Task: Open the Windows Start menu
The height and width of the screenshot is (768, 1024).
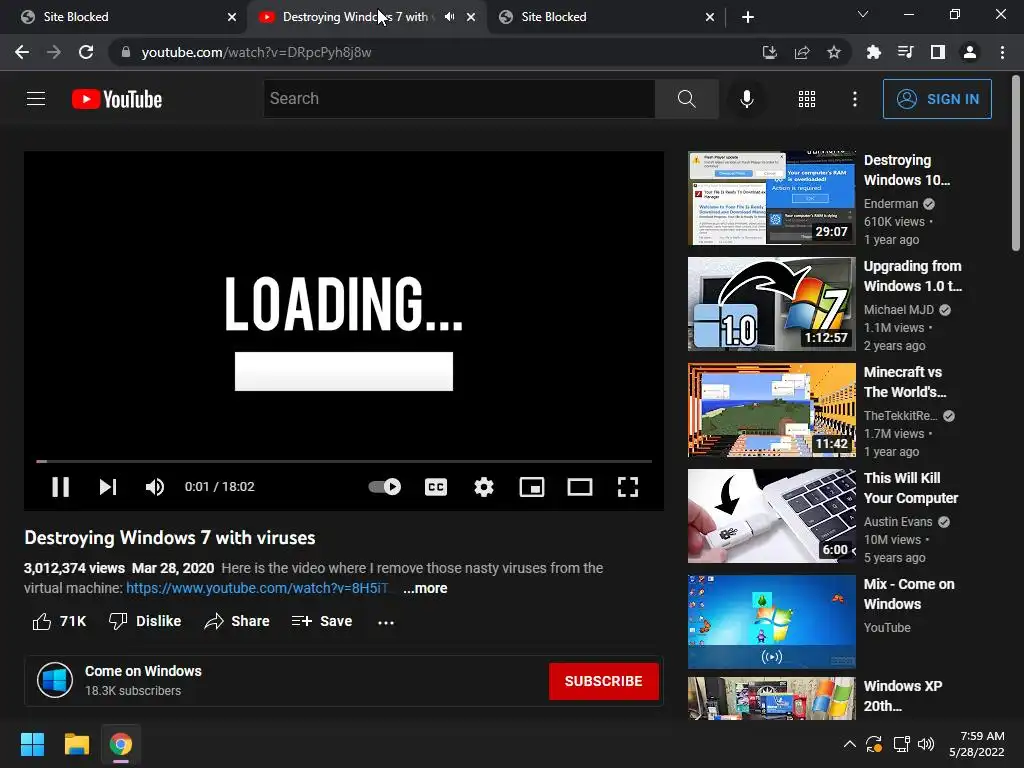Action: pyautogui.click(x=32, y=744)
